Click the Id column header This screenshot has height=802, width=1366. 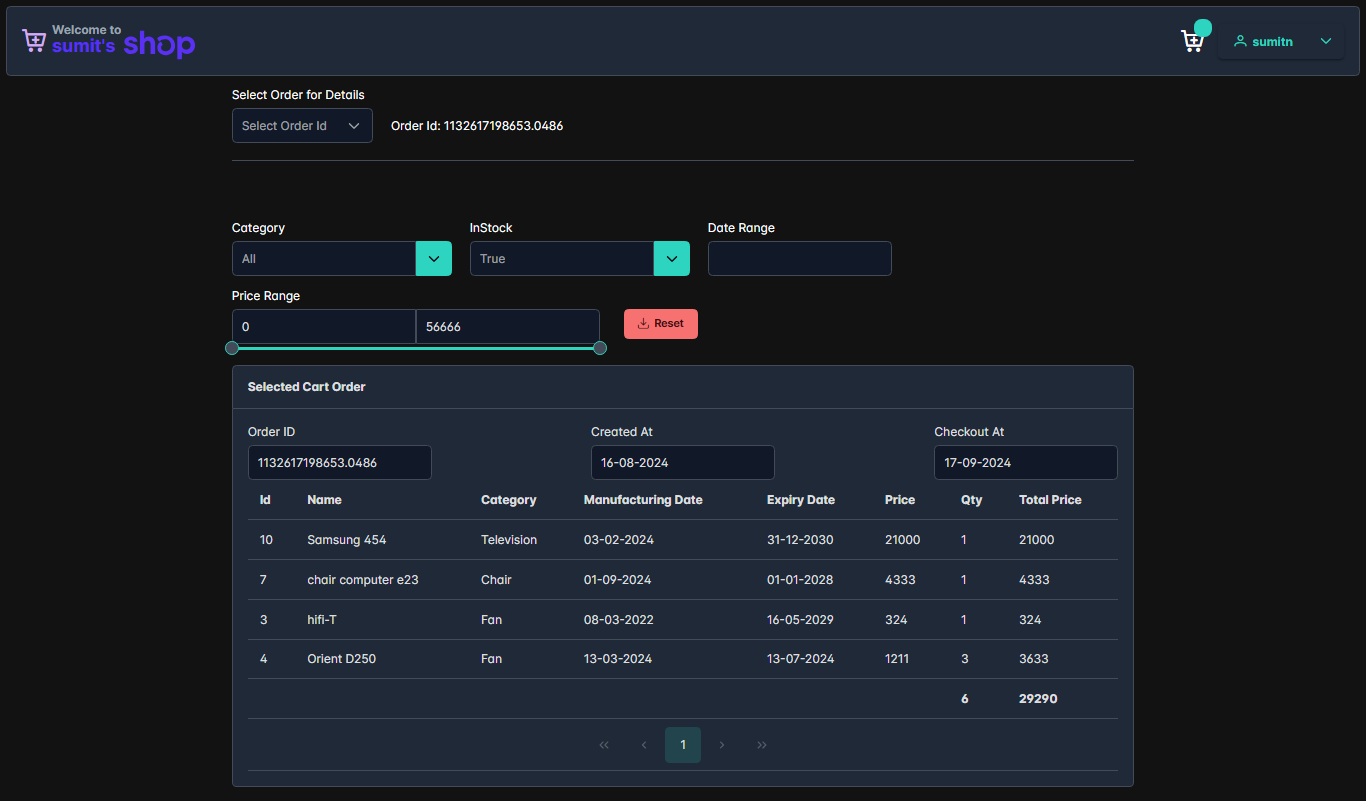(x=265, y=500)
